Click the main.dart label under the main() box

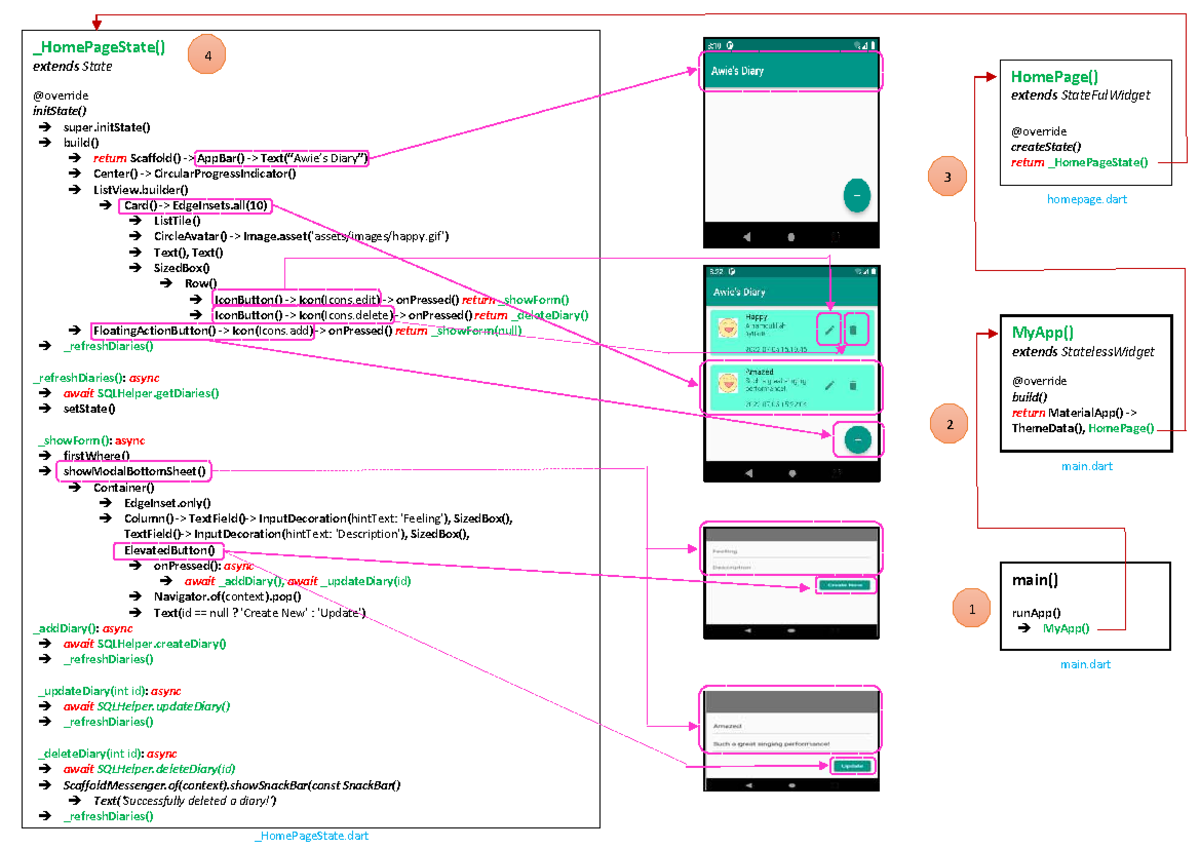tap(1085, 664)
